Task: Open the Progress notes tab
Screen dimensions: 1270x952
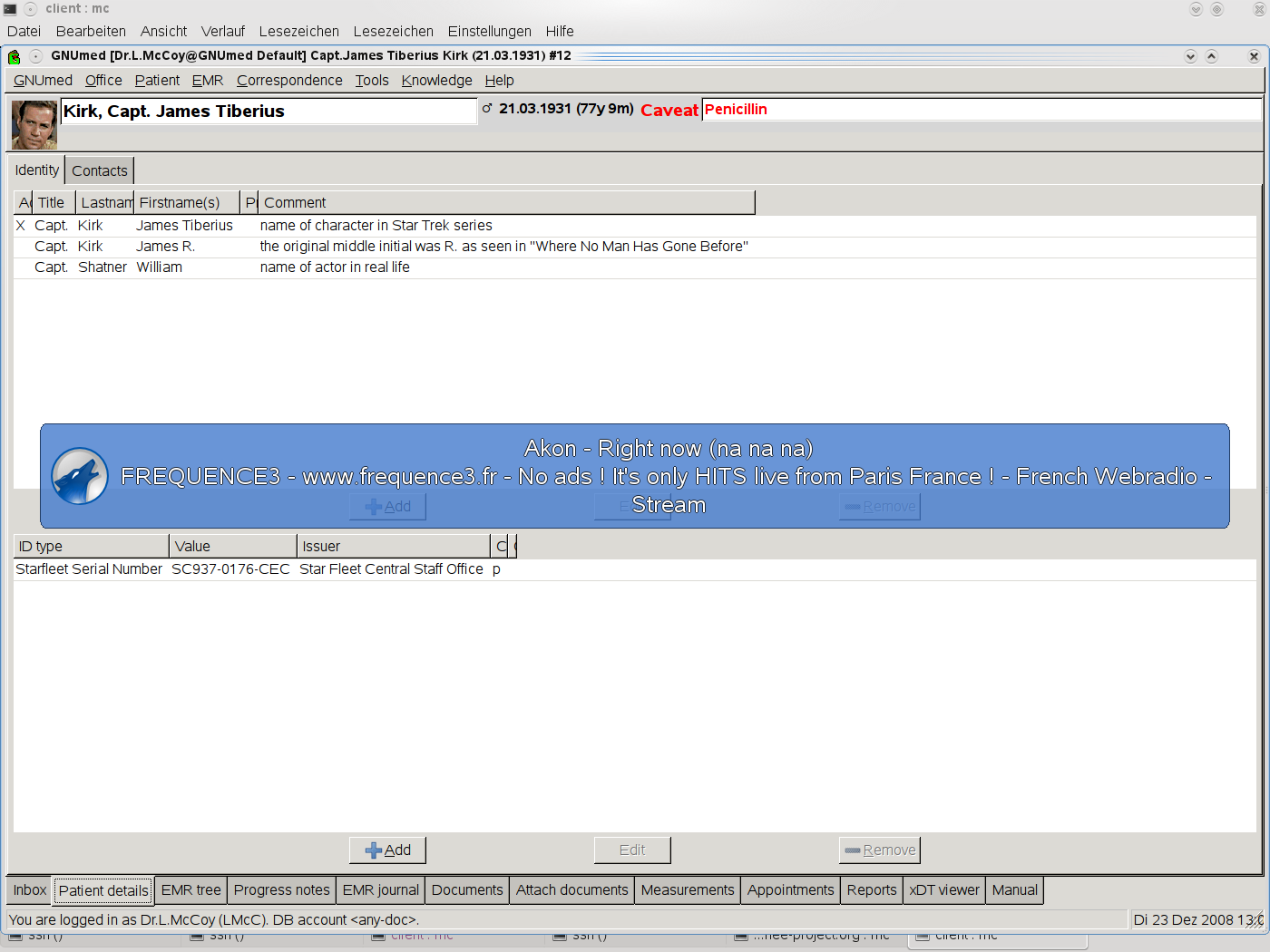Action: coord(282,889)
